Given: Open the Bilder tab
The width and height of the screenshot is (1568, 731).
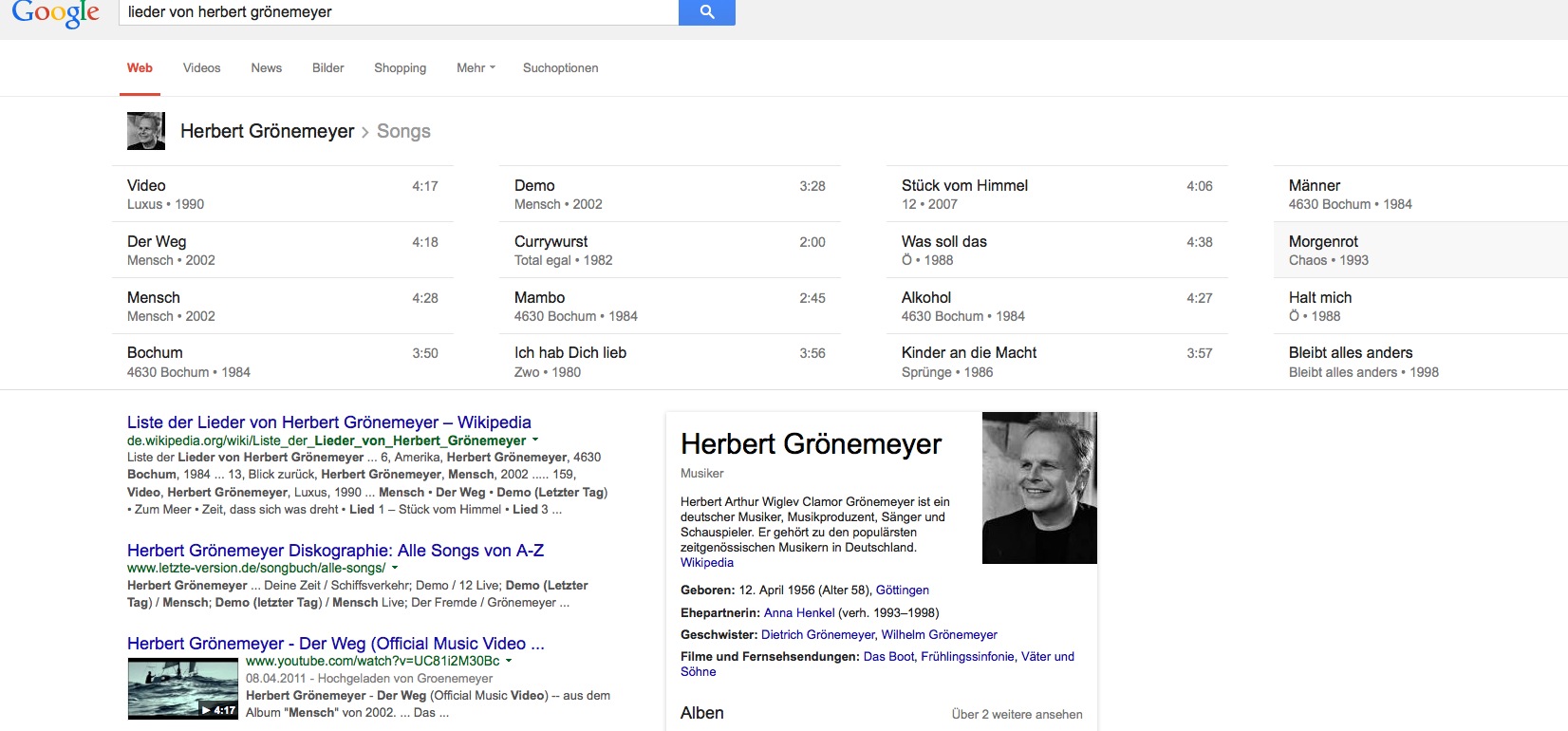Looking at the screenshot, I should [x=327, y=68].
